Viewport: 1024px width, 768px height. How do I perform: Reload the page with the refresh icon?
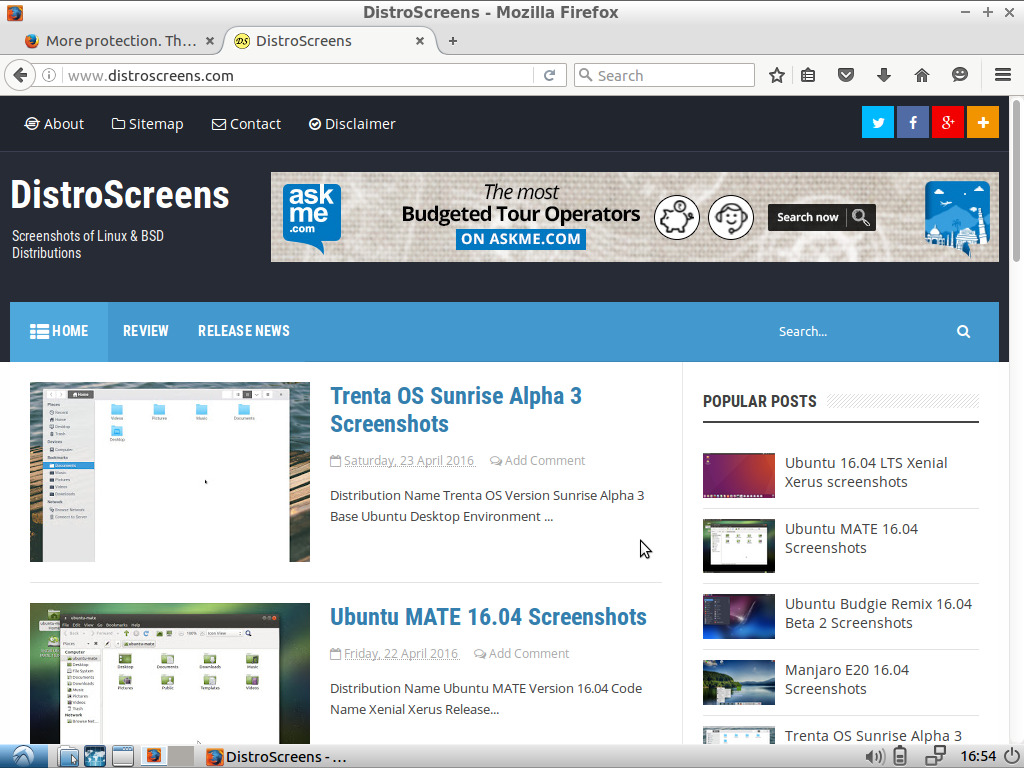tap(549, 75)
